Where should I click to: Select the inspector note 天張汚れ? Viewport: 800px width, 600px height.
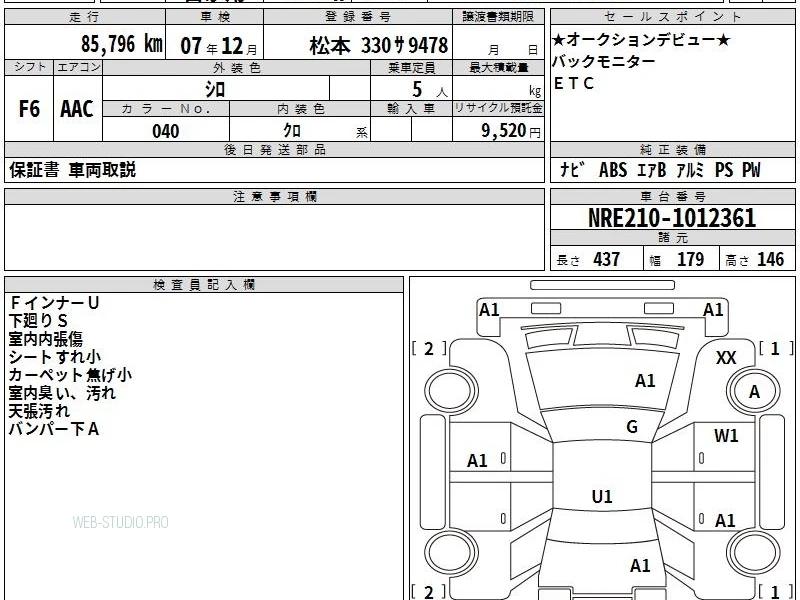(39, 411)
